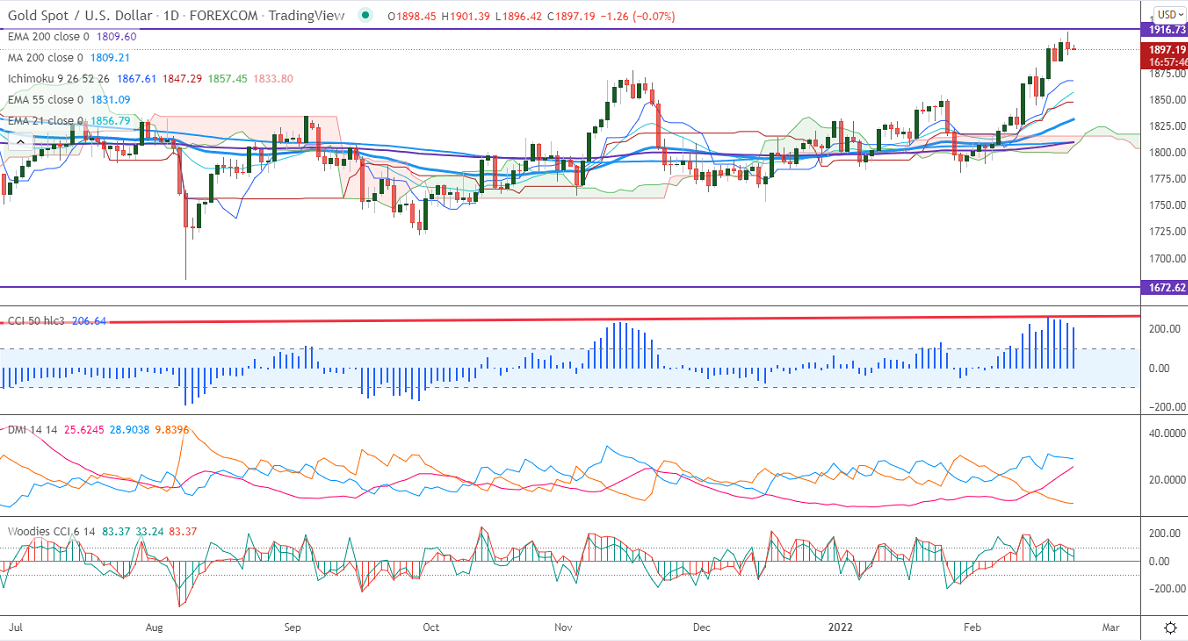1188x641 pixels.
Task: Click the Dec label on the time axis
Action: pyautogui.click(x=702, y=627)
